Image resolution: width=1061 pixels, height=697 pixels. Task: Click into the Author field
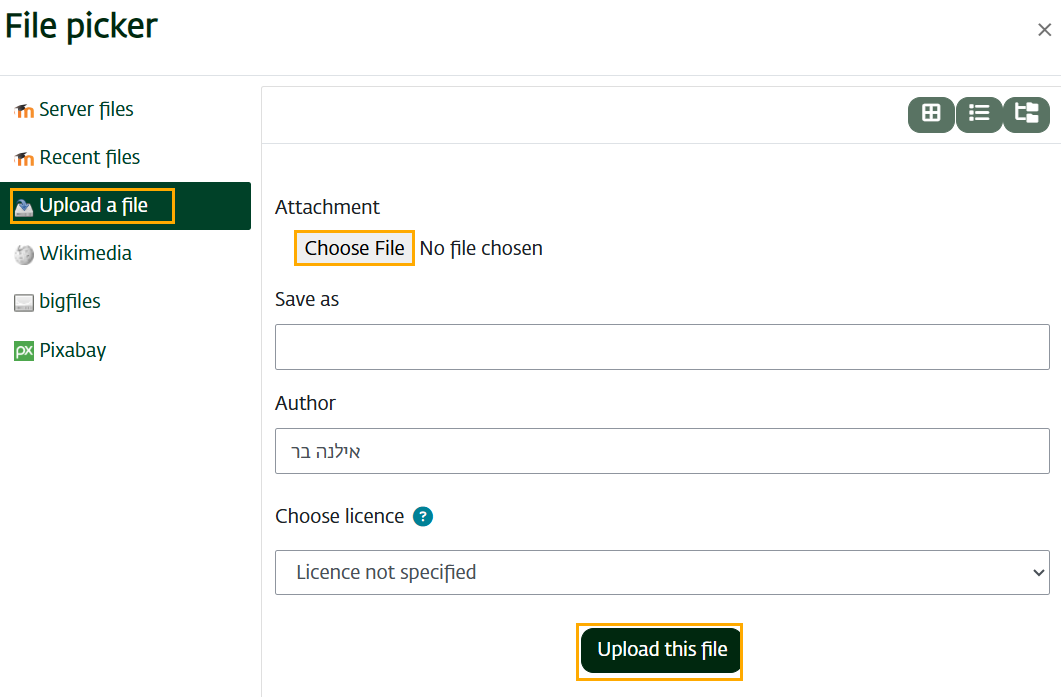pos(662,452)
